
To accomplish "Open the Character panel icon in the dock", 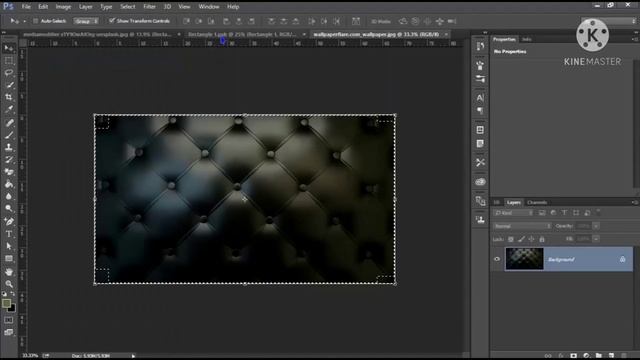I will click(x=480, y=98).
